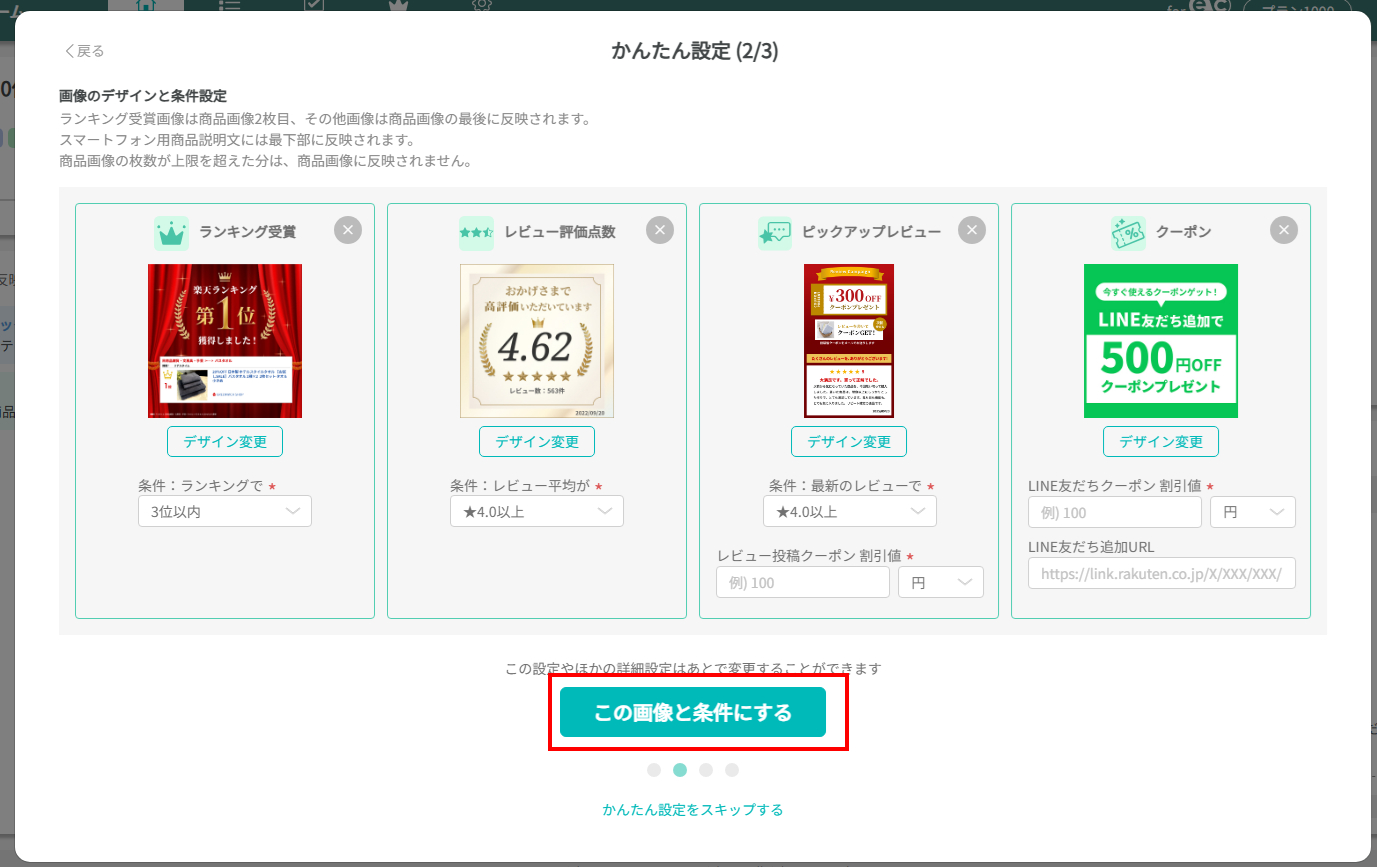Image resolution: width=1377 pixels, height=867 pixels.
Task: Select the 4.62 review score thumbnail
Action: (x=537, y=341)
